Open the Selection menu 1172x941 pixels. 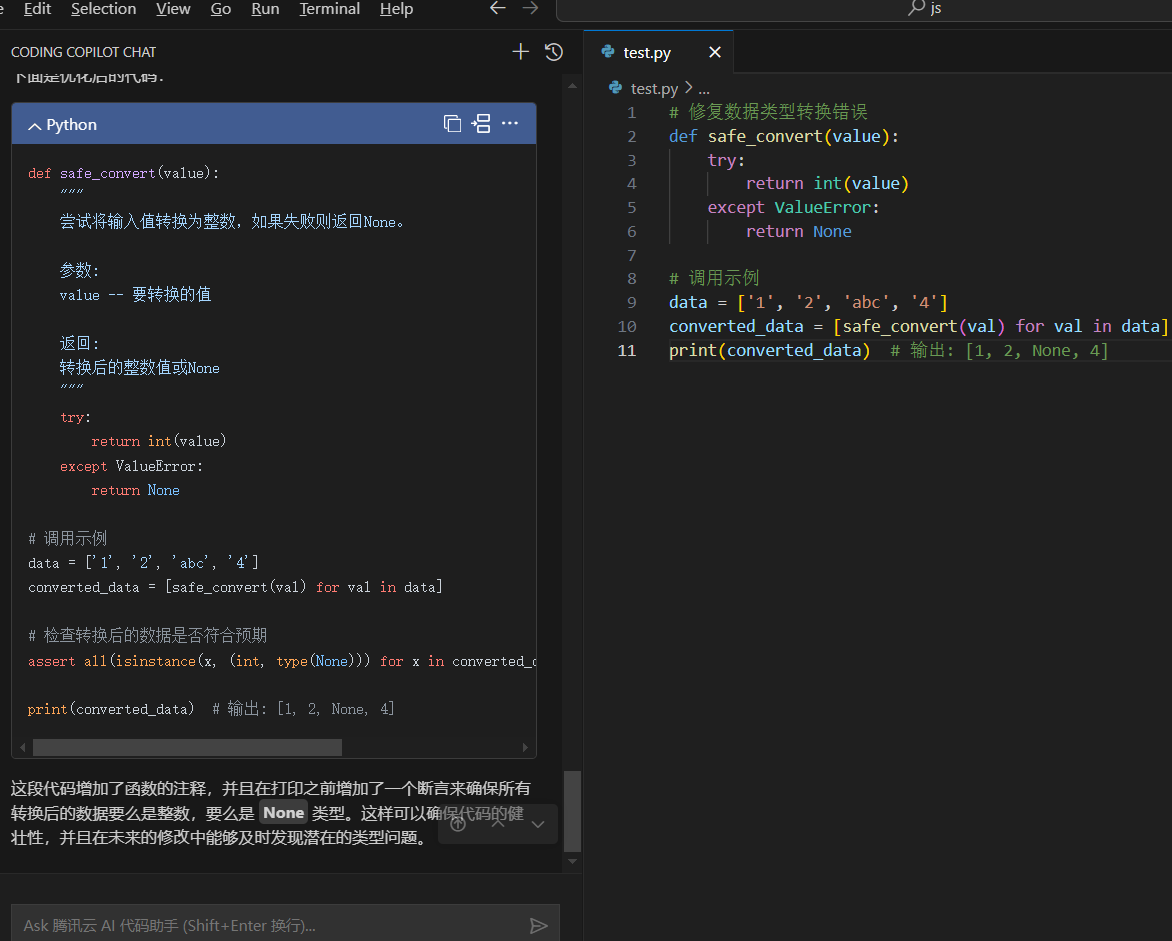103,9
